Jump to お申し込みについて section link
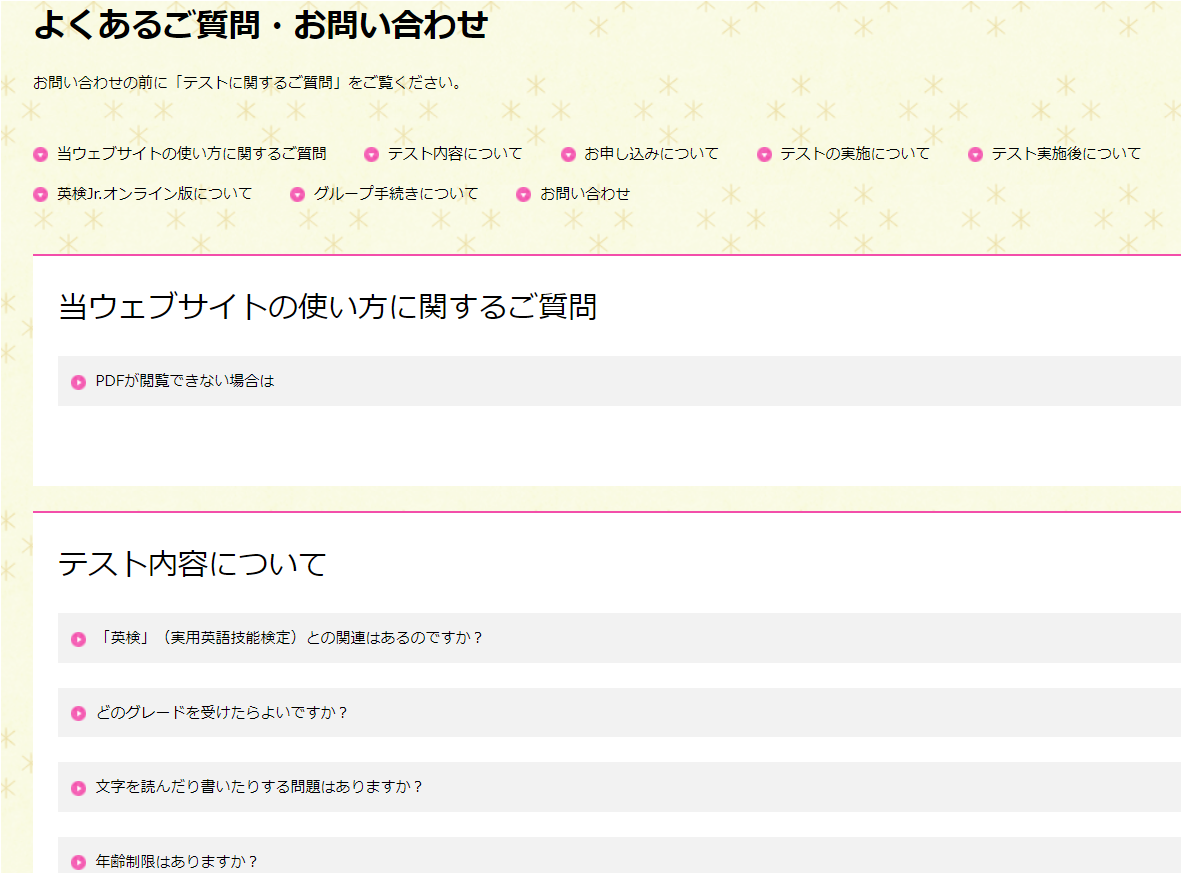 (x=651, y=154)
